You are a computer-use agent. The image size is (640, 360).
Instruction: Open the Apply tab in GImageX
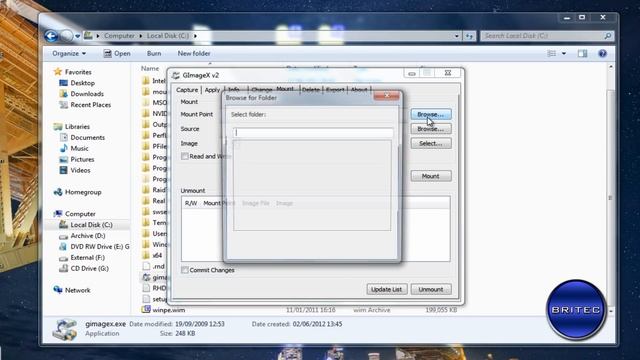212,90
